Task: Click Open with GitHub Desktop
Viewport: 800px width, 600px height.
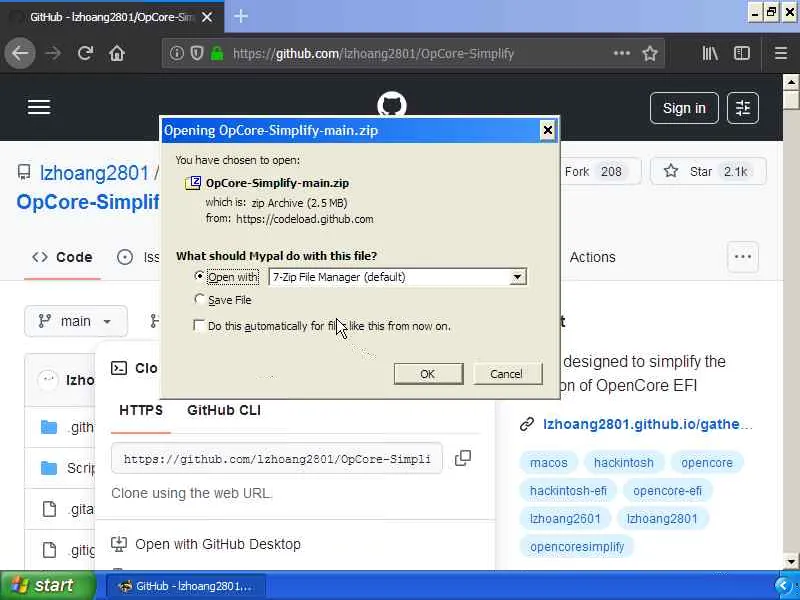Action: (218, 544)
